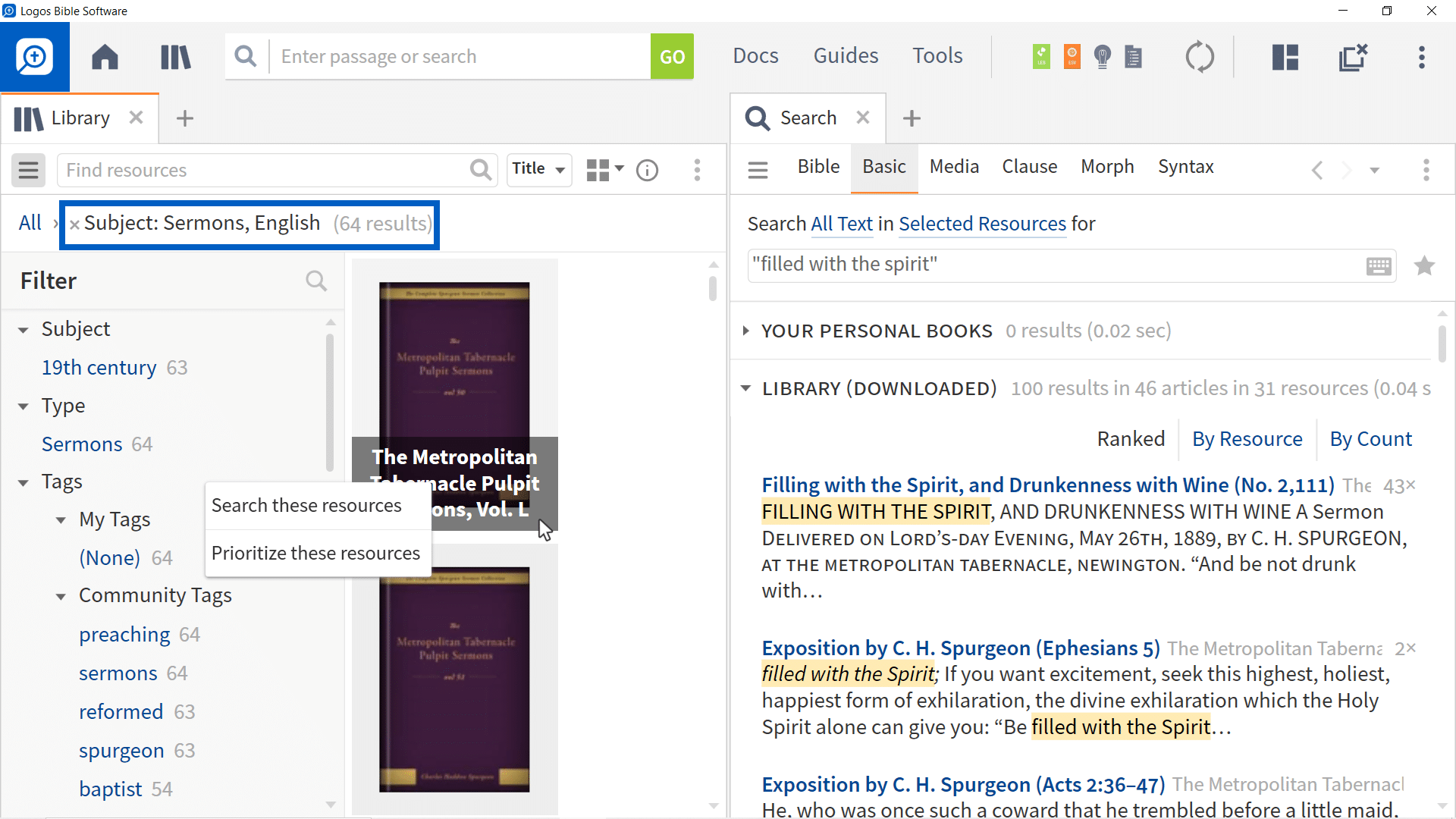Screen dimensions: 1456x819
Task: Open the search history dropdown arrow
Action: click(1374, 171)
